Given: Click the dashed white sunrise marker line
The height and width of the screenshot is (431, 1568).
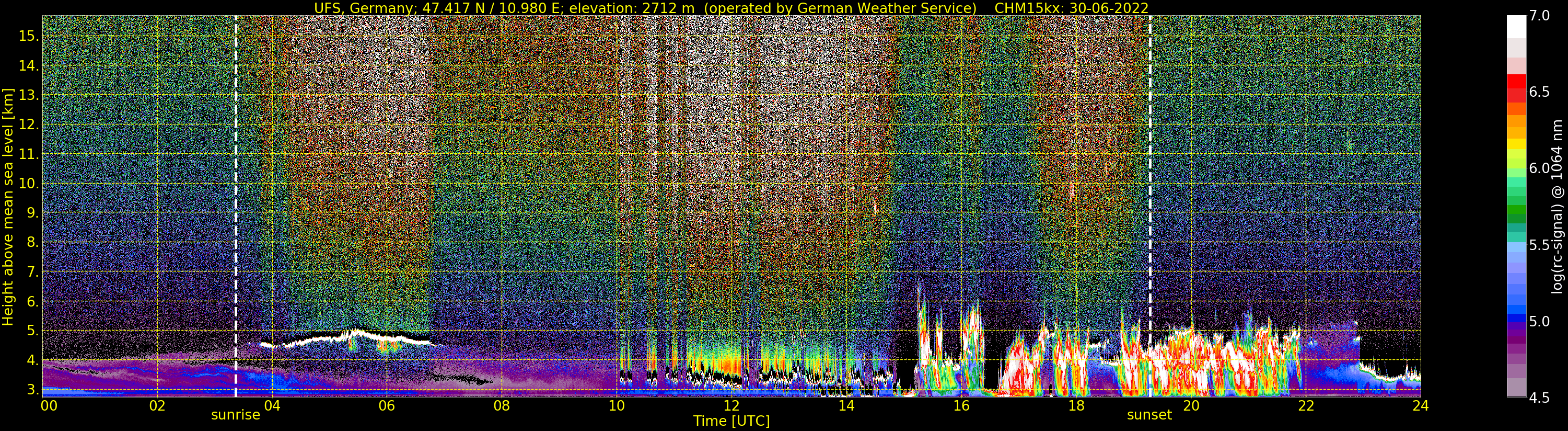Looking at the screenshot, I should (x=236, y=206).
